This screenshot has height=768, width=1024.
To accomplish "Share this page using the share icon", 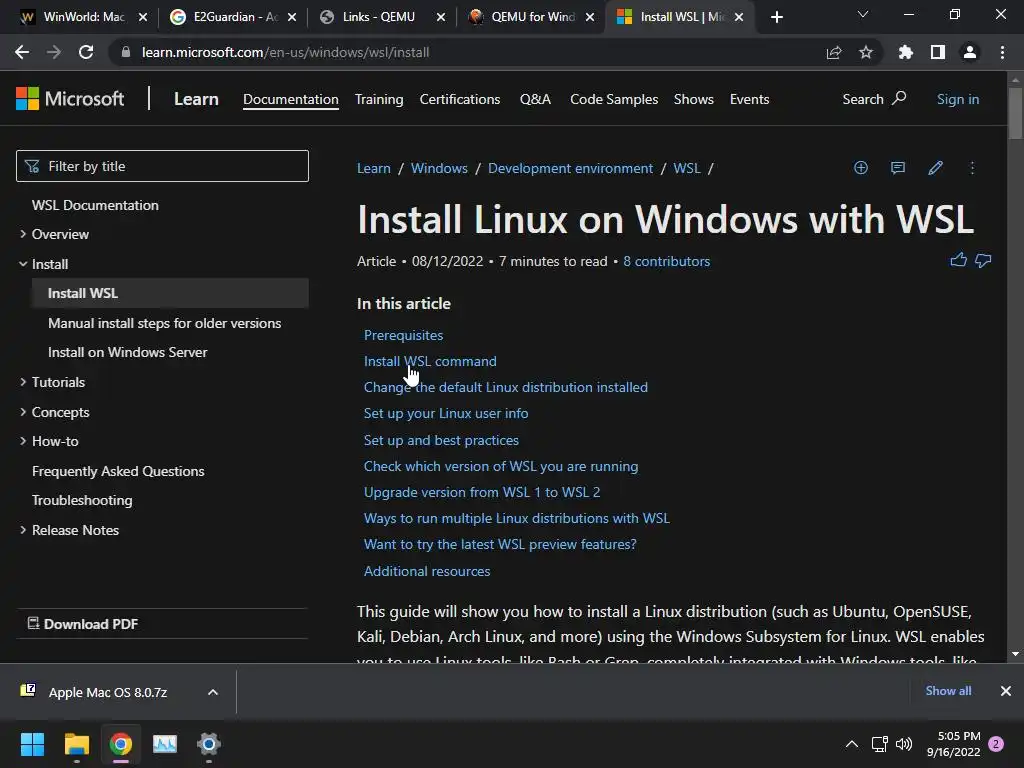I will 834,52.
